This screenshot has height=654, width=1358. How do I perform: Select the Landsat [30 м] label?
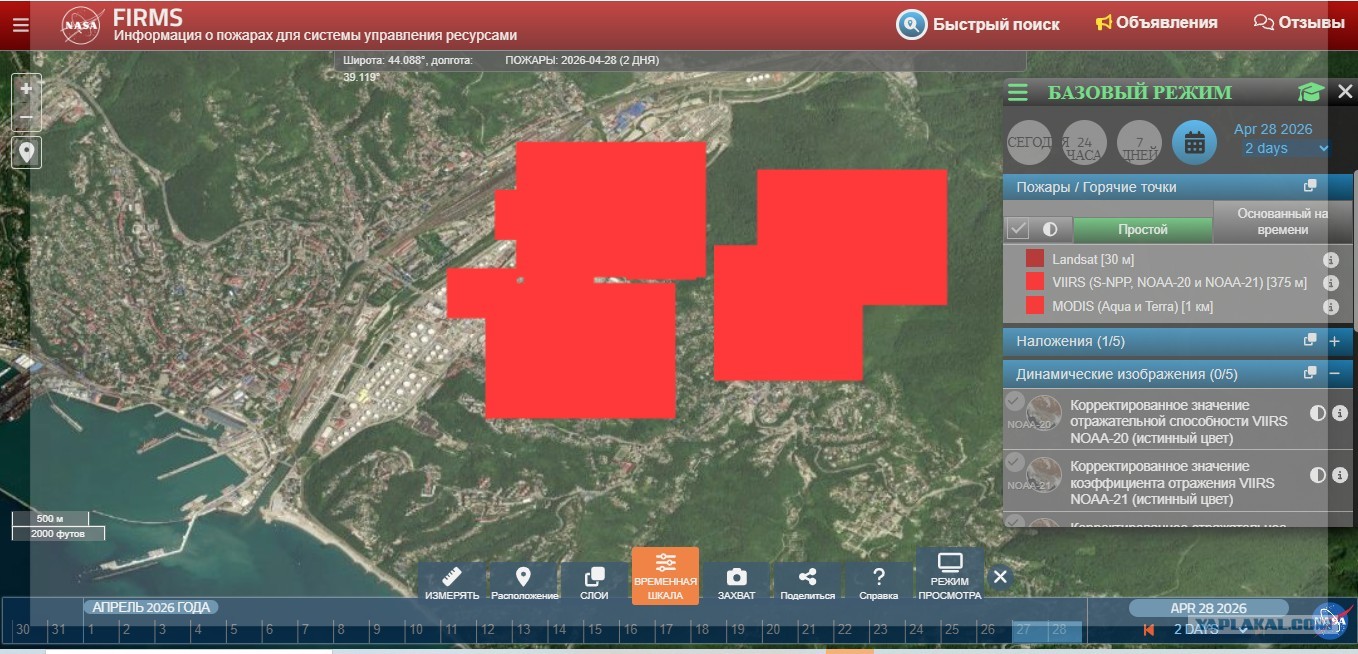click(x=1093, y=259)
